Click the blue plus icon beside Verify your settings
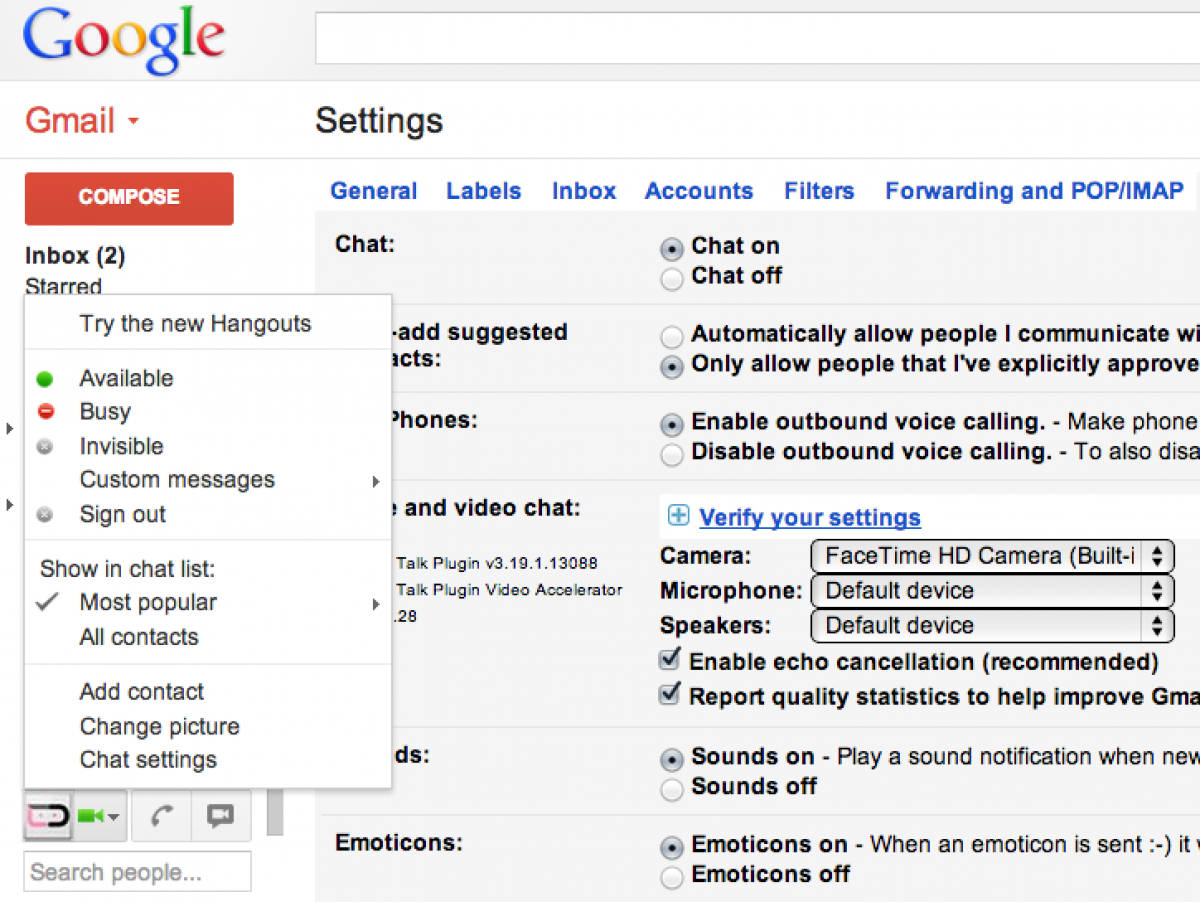 pos(678,516)
